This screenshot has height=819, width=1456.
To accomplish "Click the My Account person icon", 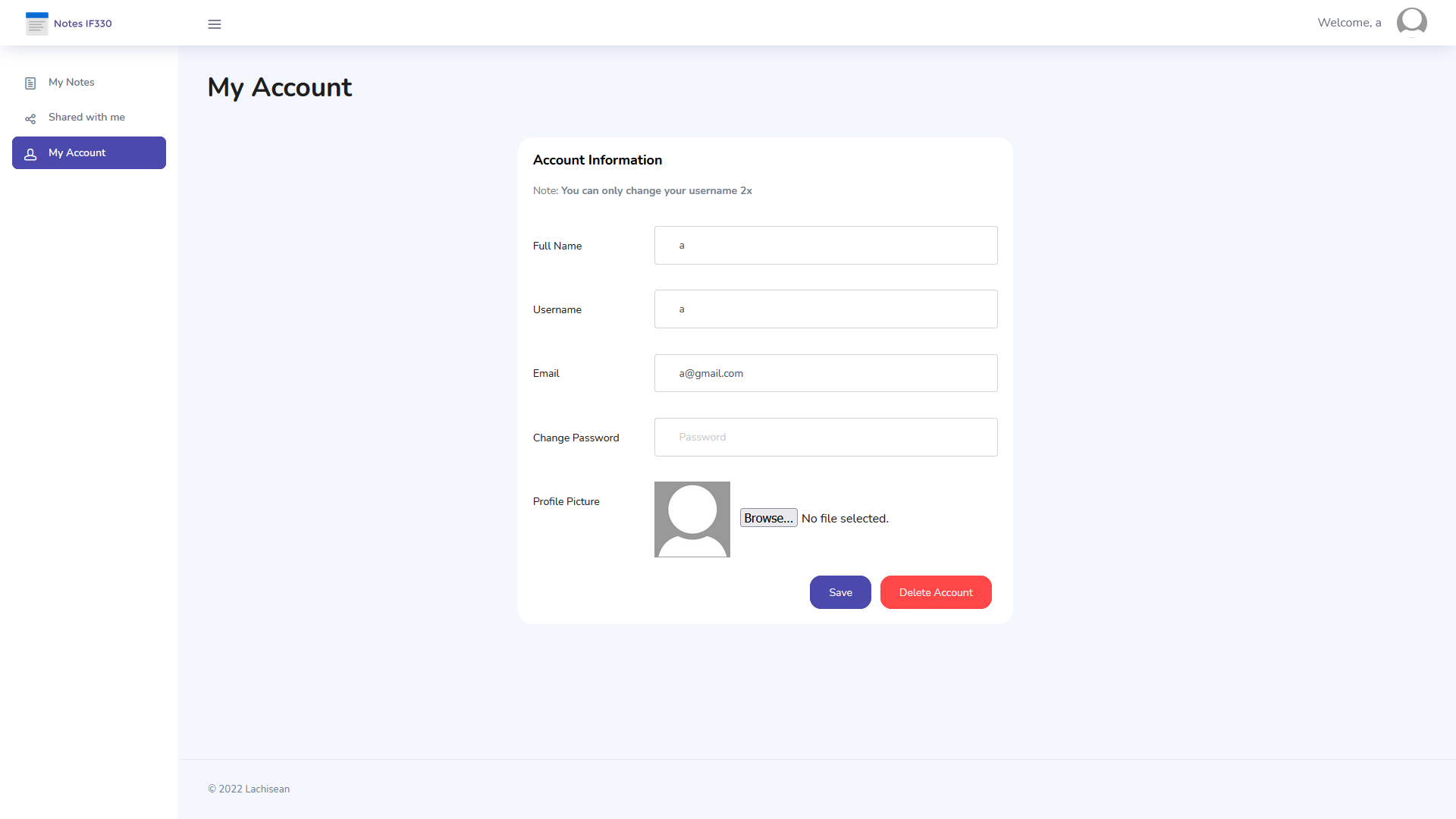I will (30, 154).
